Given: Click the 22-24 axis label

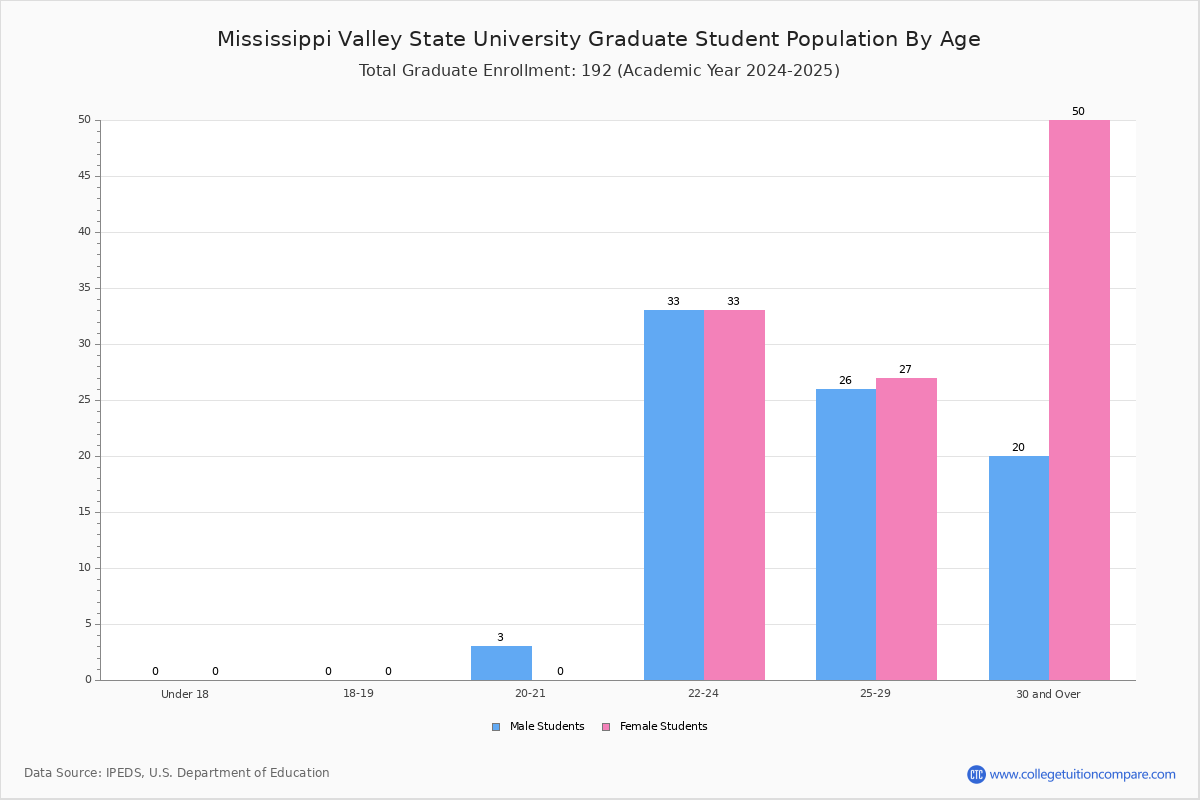Looking at the screenshot, I should 703,694.
